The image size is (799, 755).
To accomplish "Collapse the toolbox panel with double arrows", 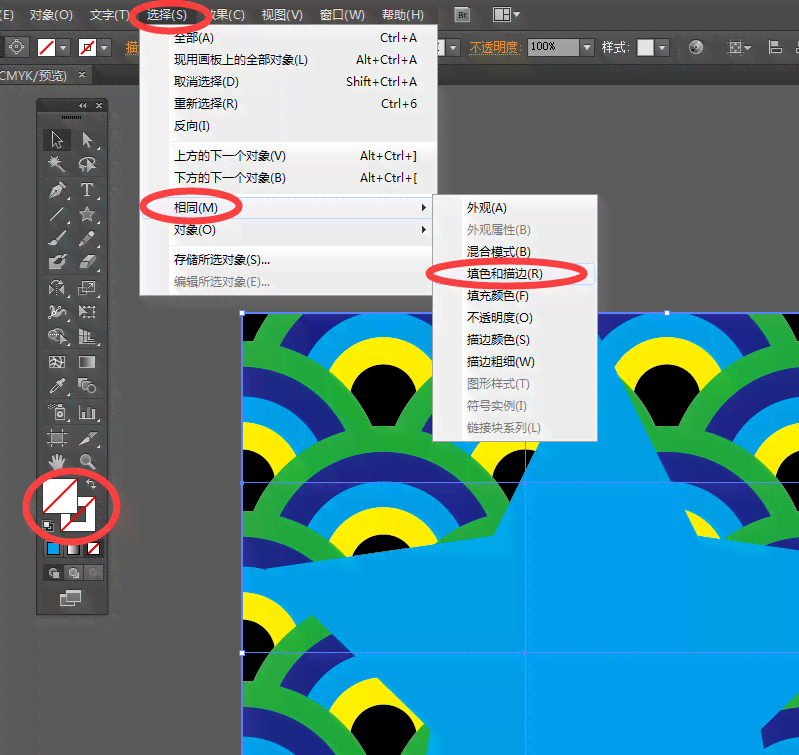I will [x=83, y=105].
